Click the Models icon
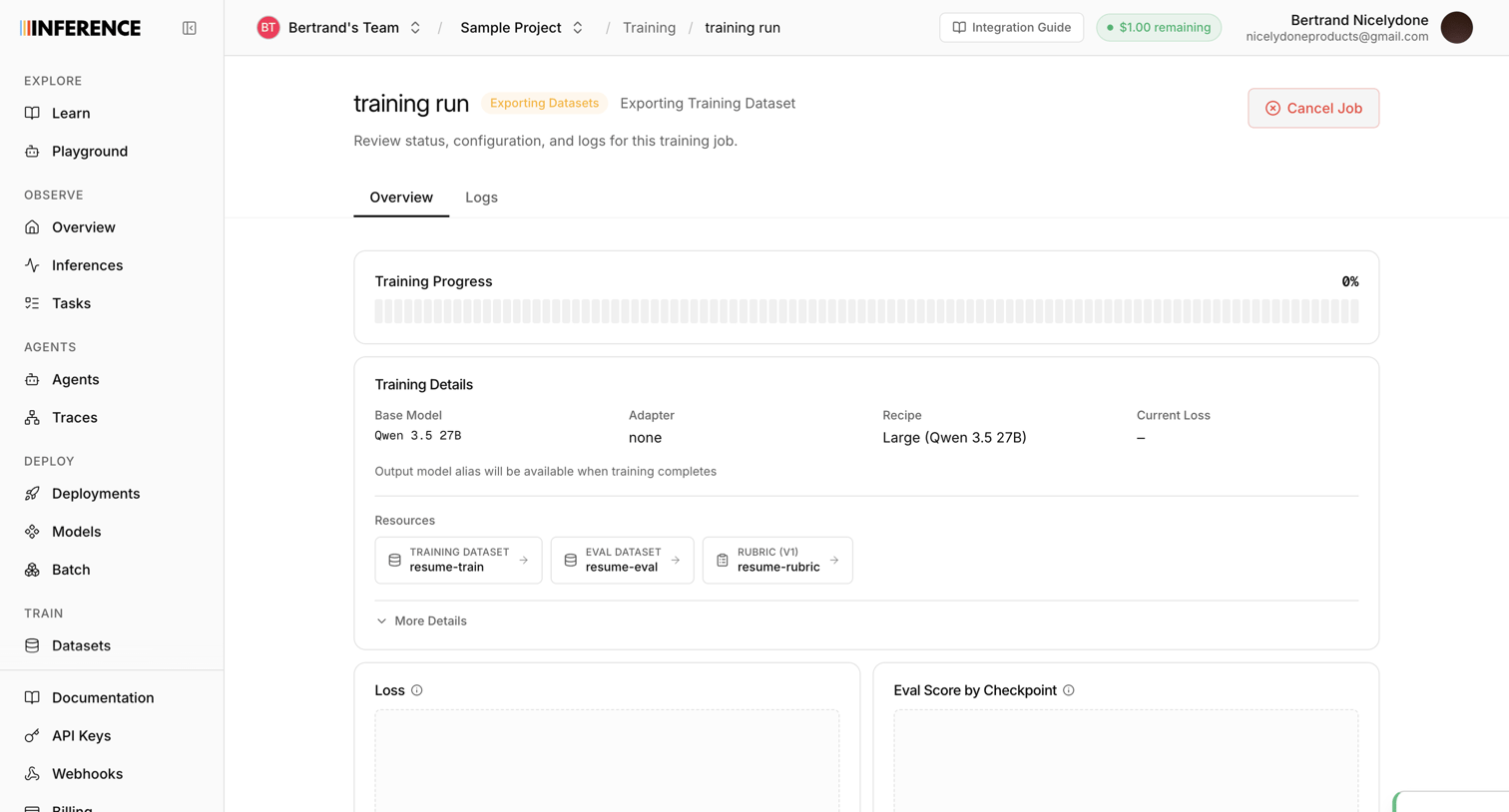Viewport: 1509px width, 812px height. pyautogui.click(x=32, y=532)
